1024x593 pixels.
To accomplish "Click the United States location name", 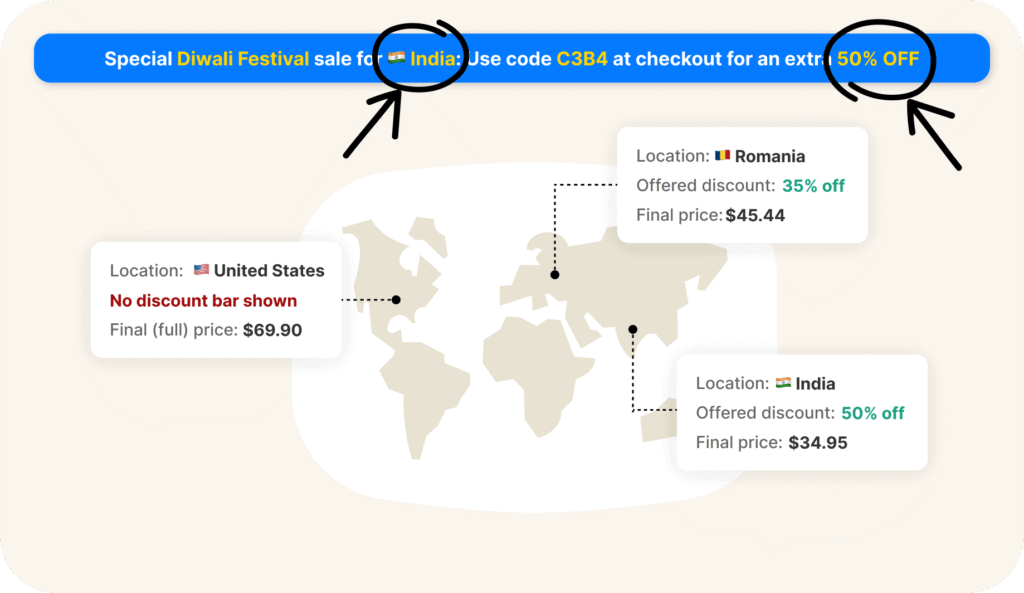I will point(269,270).
